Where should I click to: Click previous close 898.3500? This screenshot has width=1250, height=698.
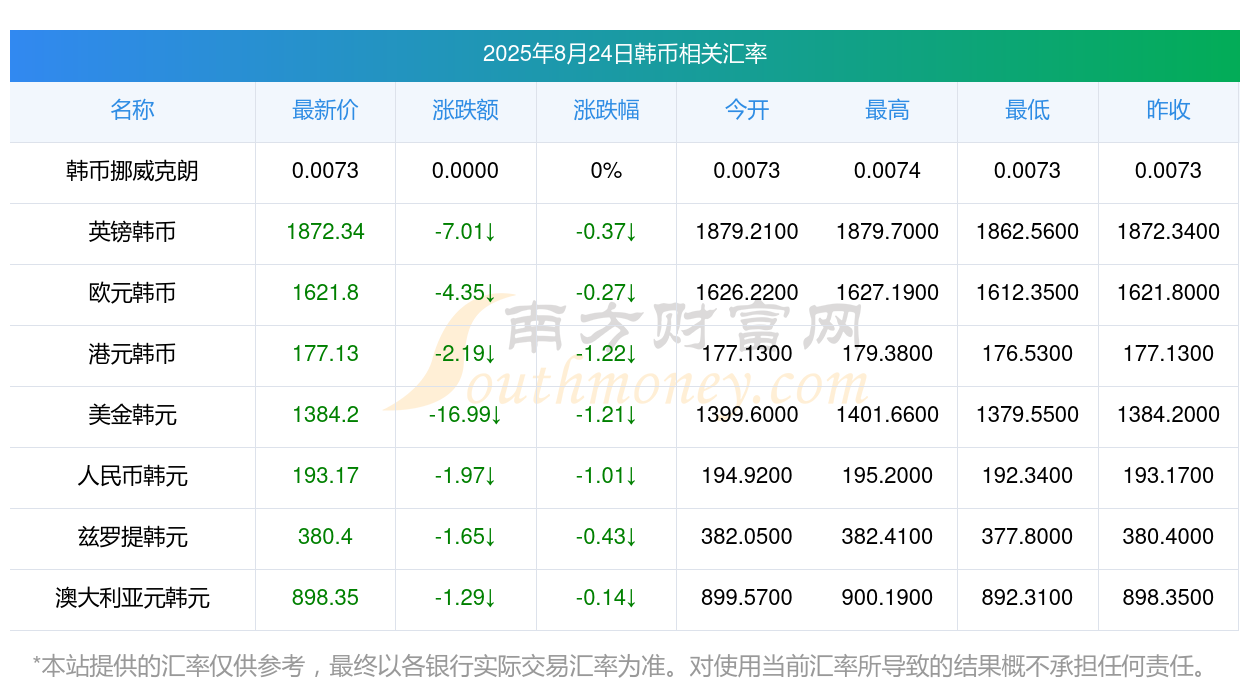coord(1168,598)
